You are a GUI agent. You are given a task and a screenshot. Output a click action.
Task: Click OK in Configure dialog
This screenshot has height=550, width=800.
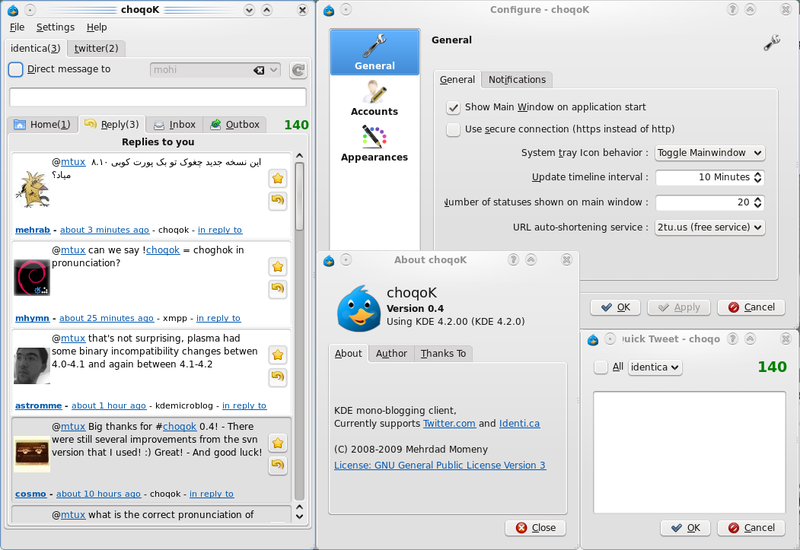point(616,307)
